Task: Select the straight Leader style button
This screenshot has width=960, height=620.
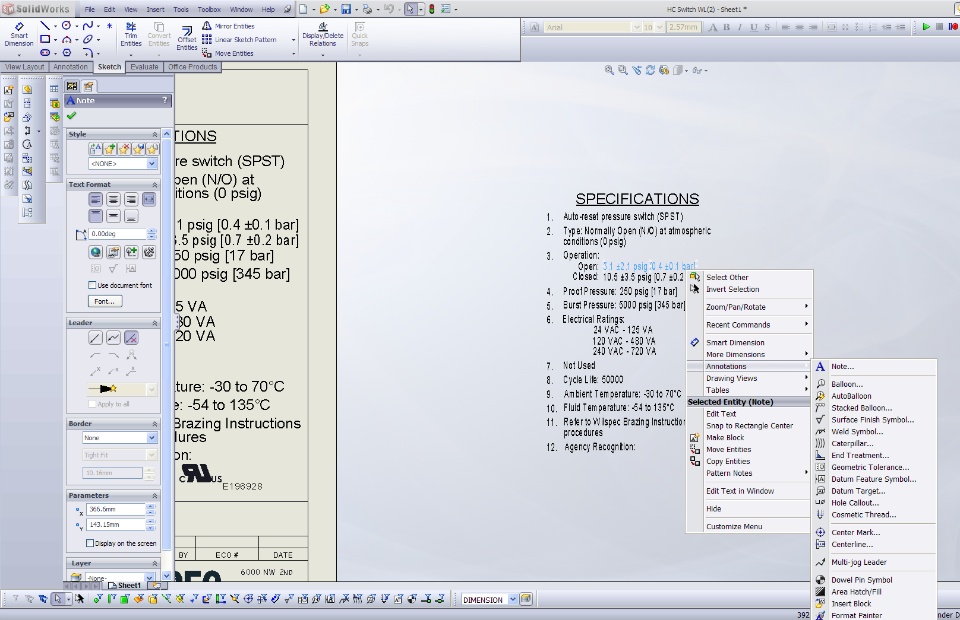Action: pyautogui.click(x=96, y=338)
